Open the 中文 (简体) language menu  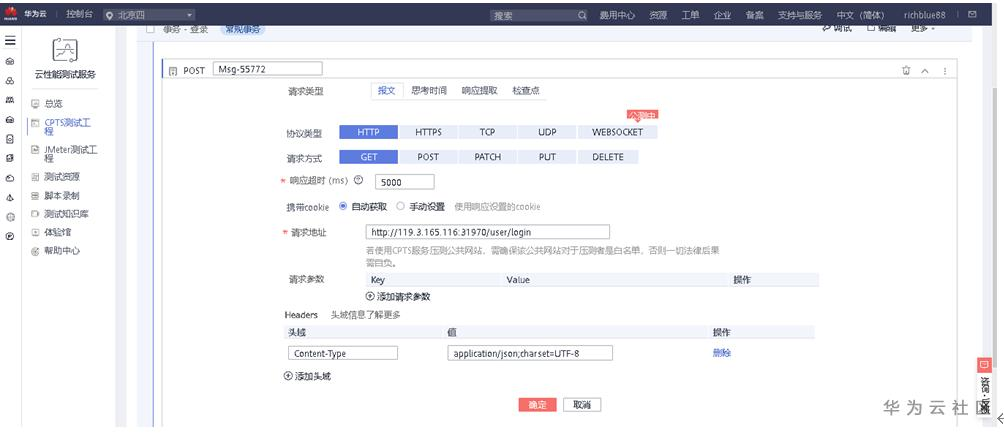860,15
